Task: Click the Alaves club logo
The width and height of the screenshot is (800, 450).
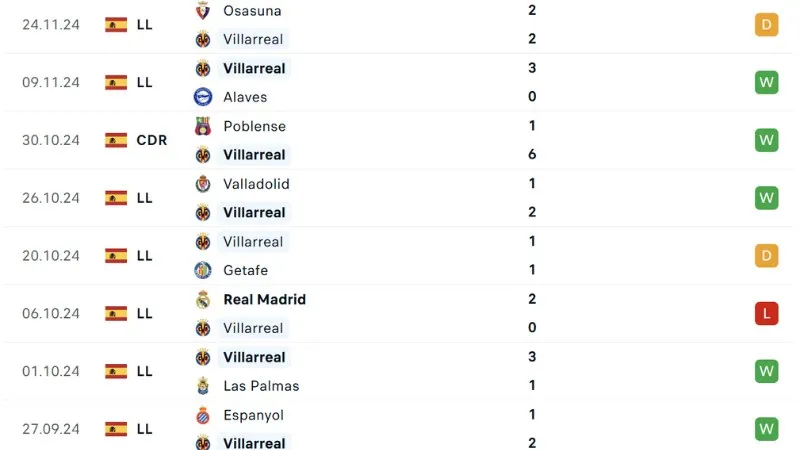Action: (x=203, y=97)
